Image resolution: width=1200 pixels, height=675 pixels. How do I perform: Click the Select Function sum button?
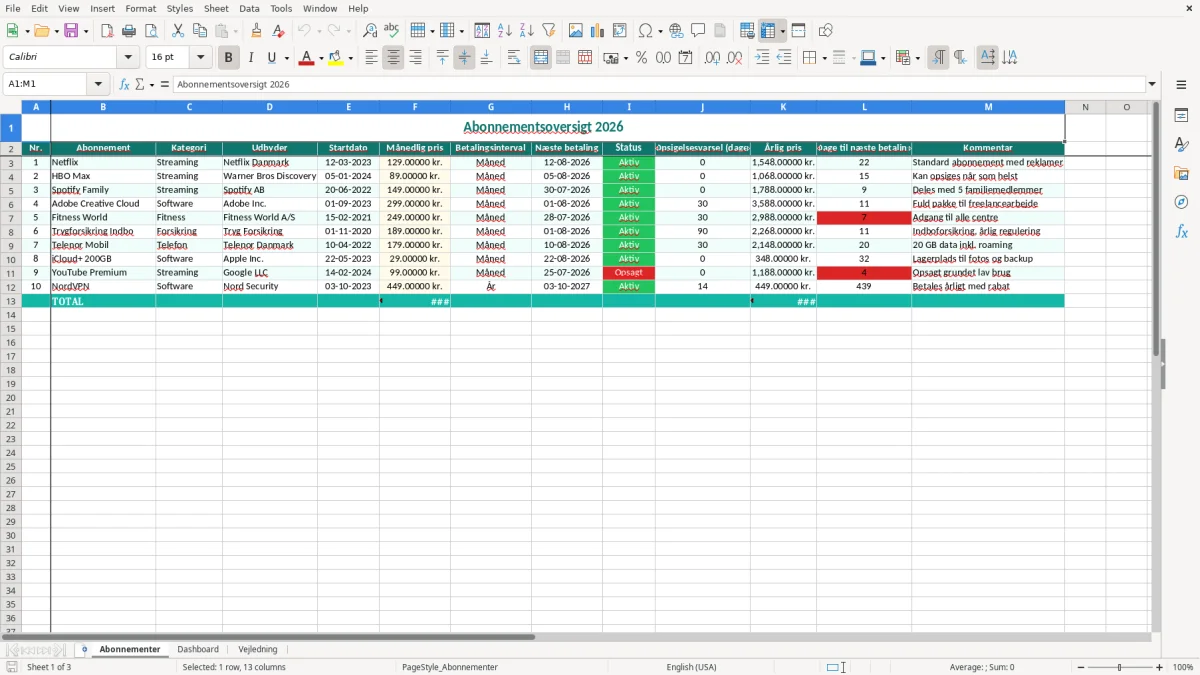pyautogui.click(x=140, y=84)
